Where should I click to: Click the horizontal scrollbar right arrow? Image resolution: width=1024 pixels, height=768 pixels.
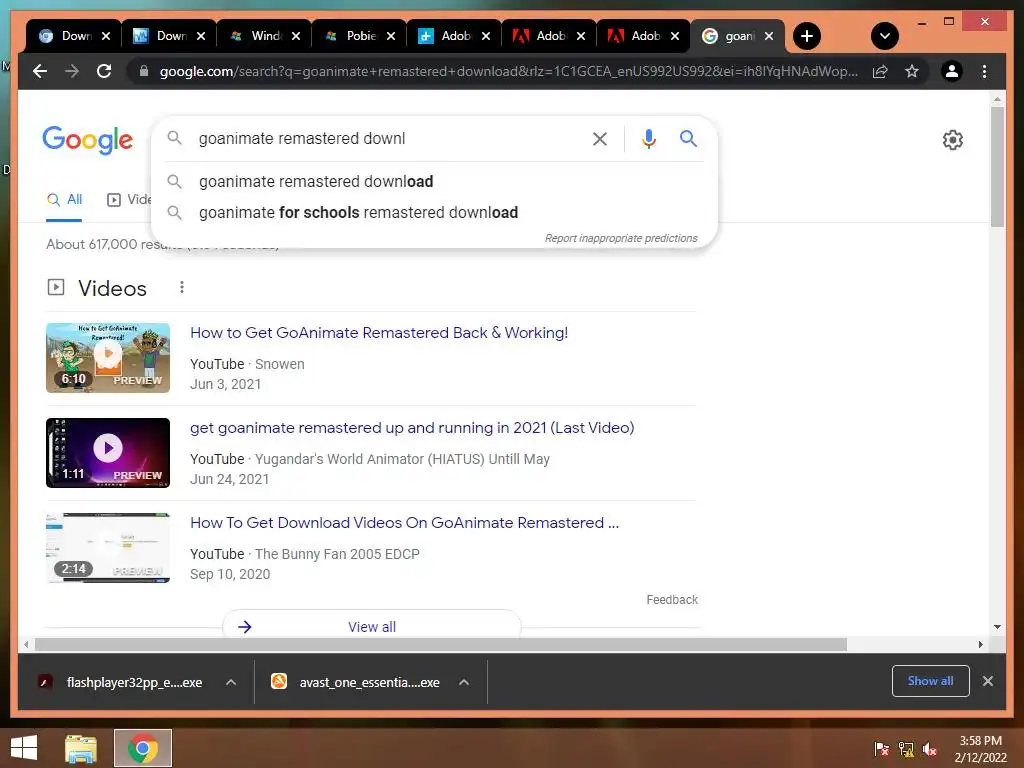tap(980, 645)
